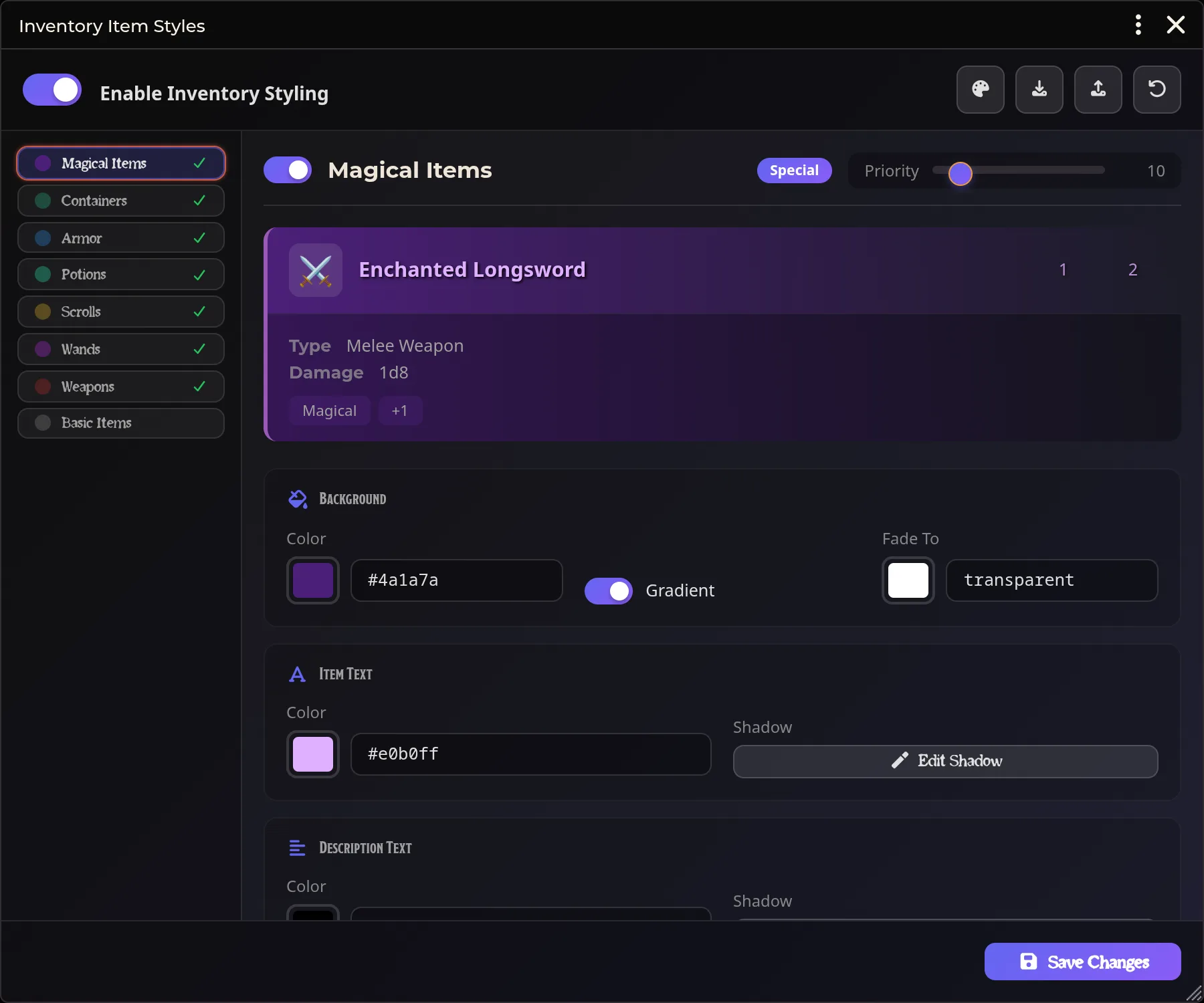
Task: Reset styles with the circular arrow icon
Action: tap(1157, 90)
